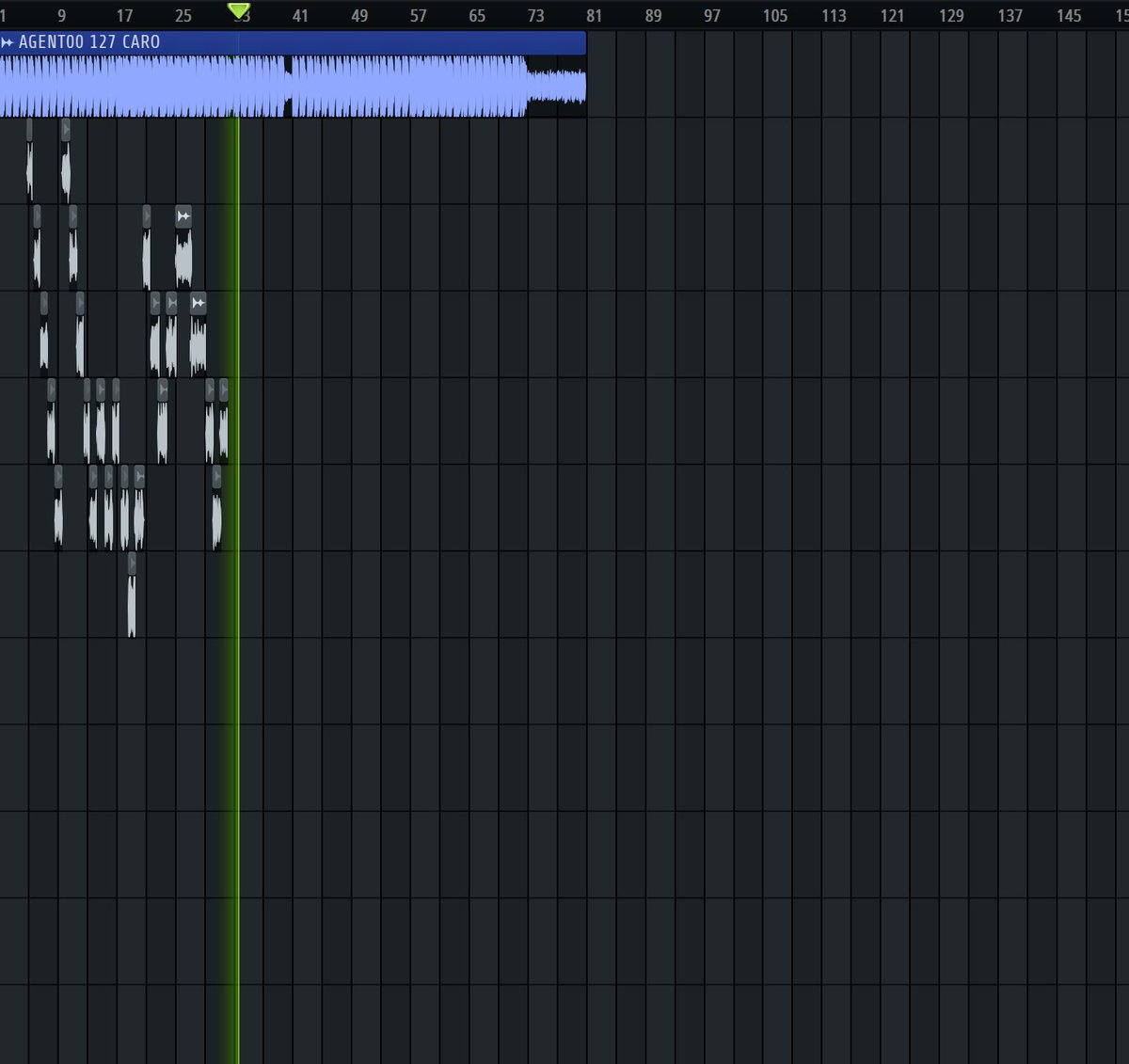Jump to bar 65 on the timeline ruler

pos(477,16)
